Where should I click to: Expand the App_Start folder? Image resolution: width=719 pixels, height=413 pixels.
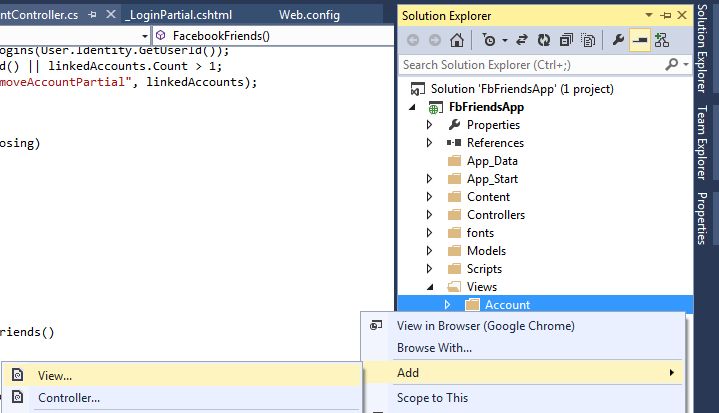click(429, 179)
